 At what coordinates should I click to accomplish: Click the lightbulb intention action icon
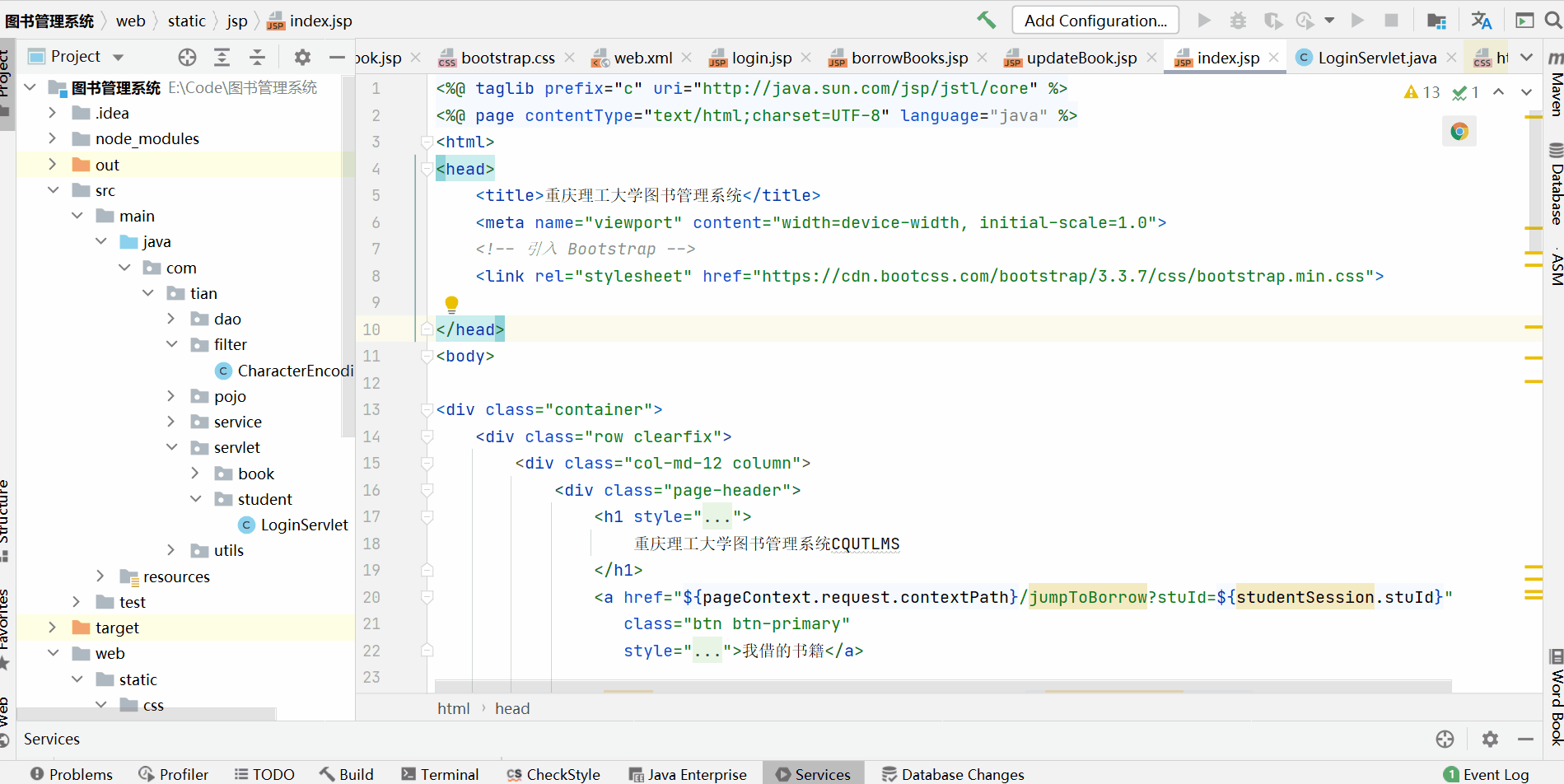(451, 304)
